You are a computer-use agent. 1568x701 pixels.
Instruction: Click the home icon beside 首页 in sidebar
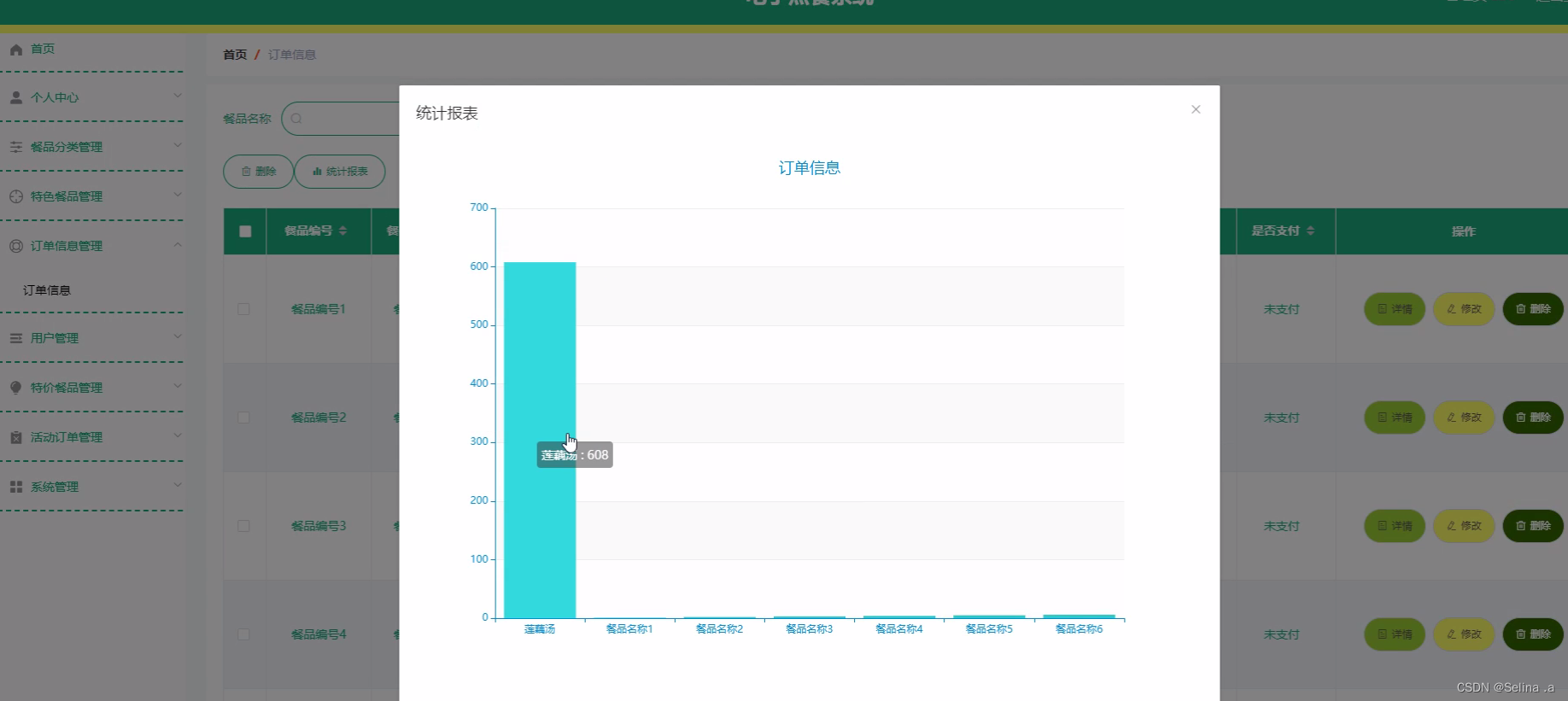pyautogui.click(x=16, y=50)
